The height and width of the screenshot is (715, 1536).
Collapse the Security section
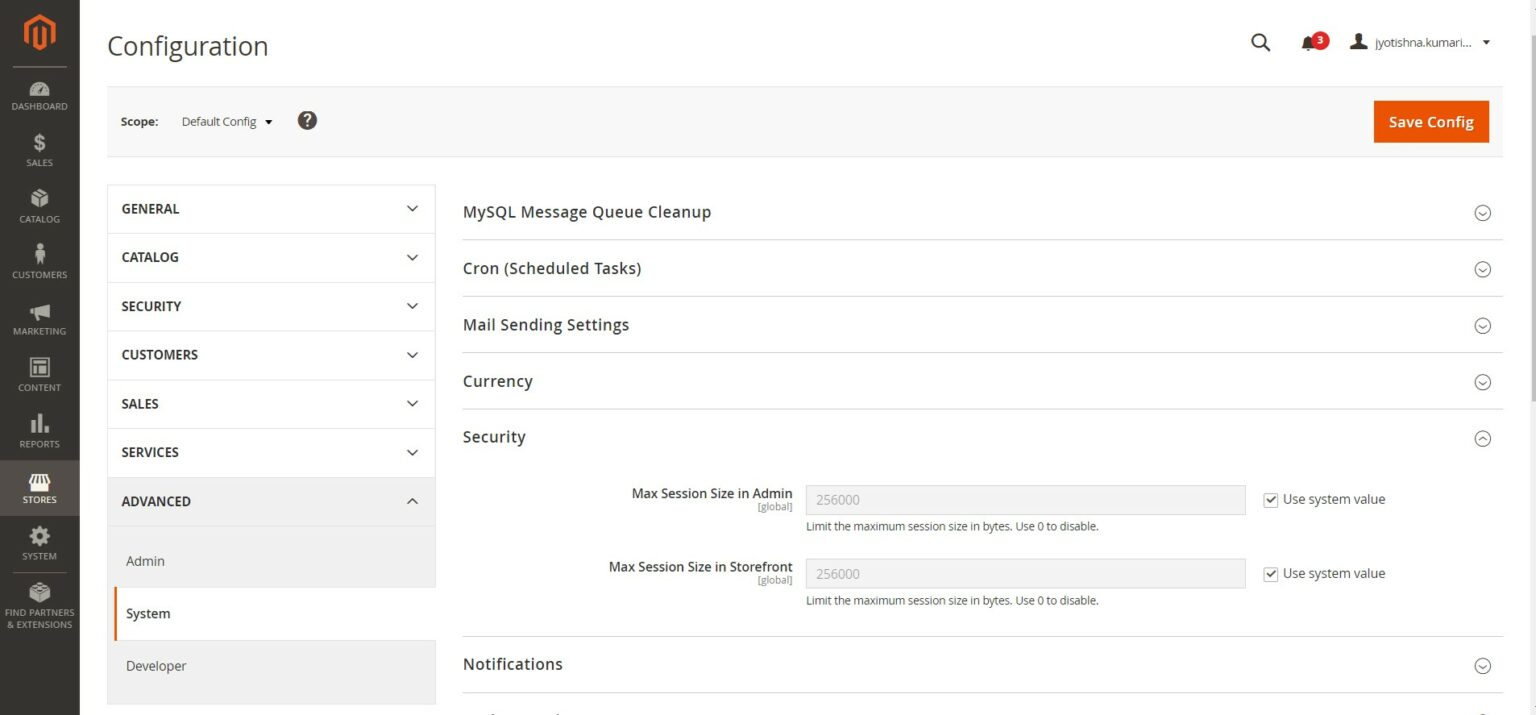982,437
